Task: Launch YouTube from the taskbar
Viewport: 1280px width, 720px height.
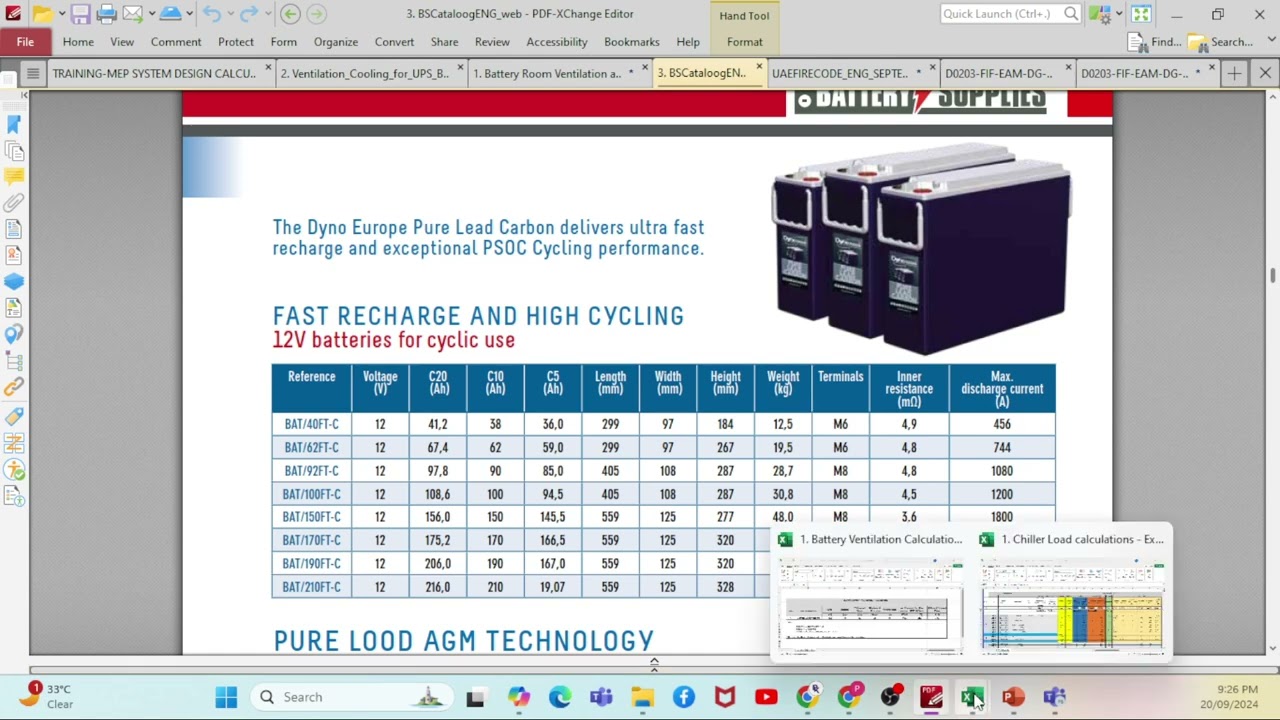Action: click(766, 697)
